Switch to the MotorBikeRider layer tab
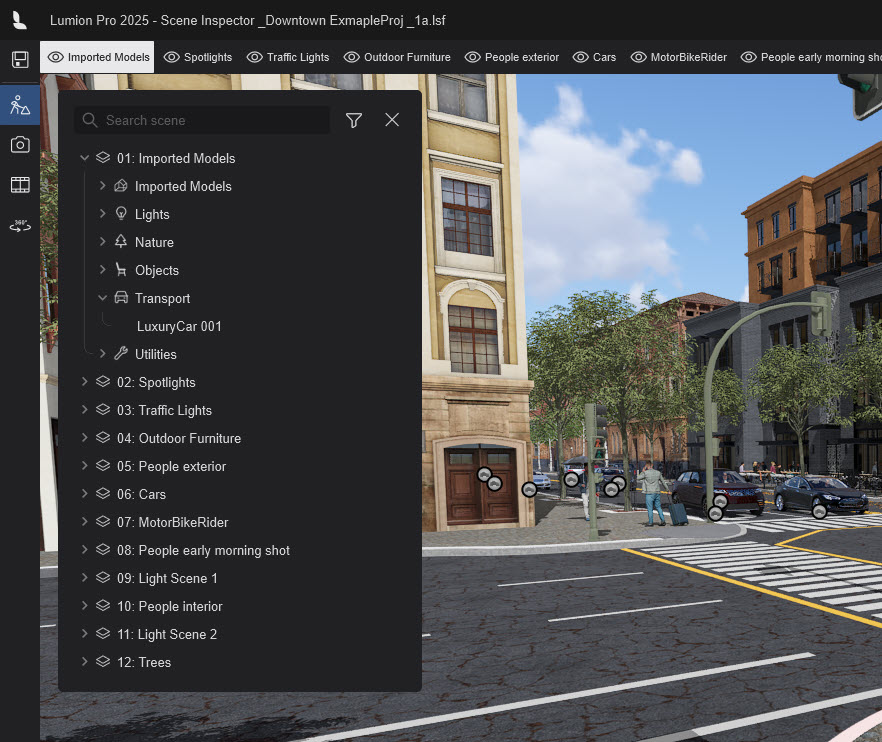Screen dimensions: 882x742 [x=689, y=57]
